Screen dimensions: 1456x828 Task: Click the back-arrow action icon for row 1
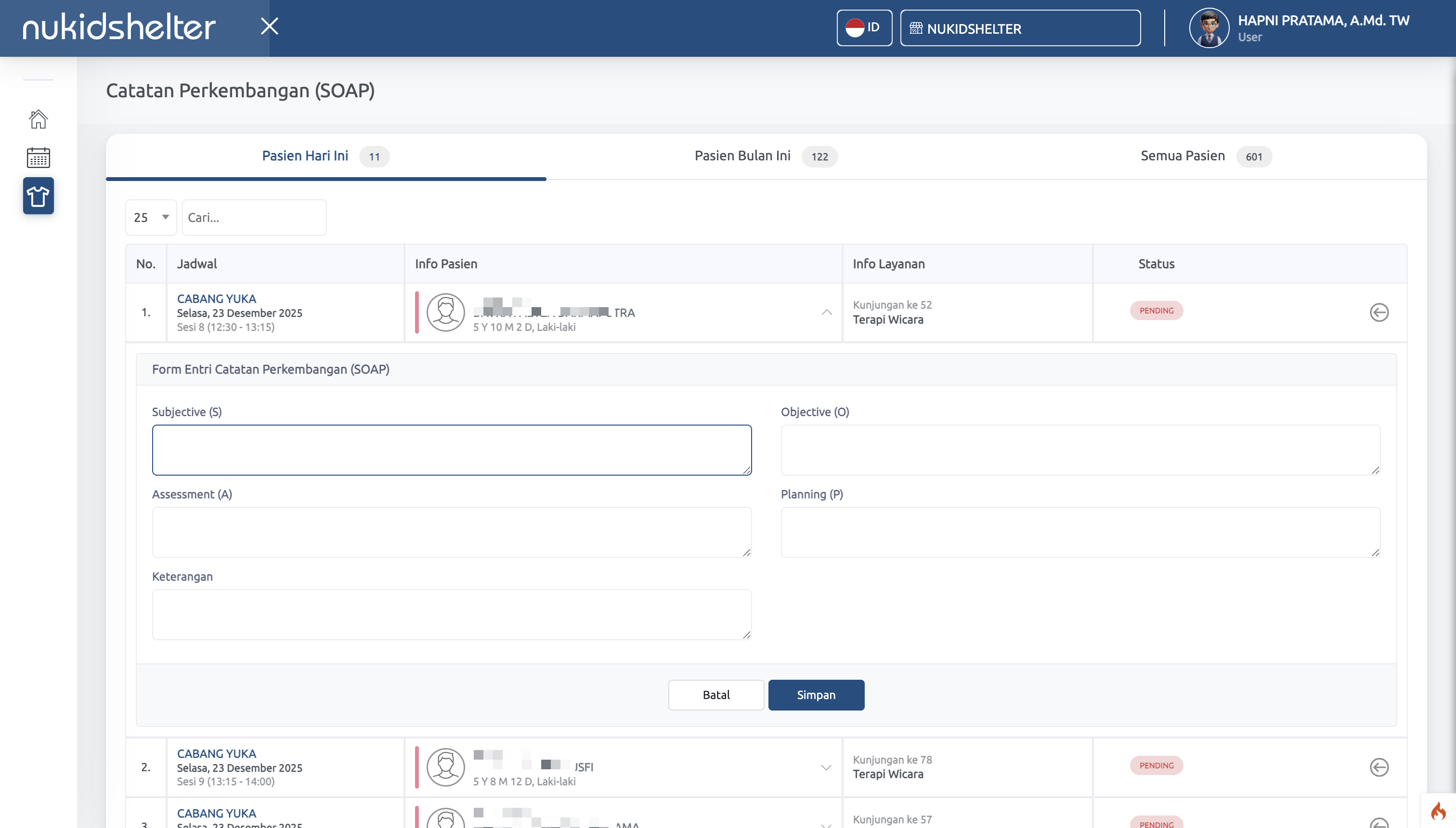click(x=1378, y=312)
